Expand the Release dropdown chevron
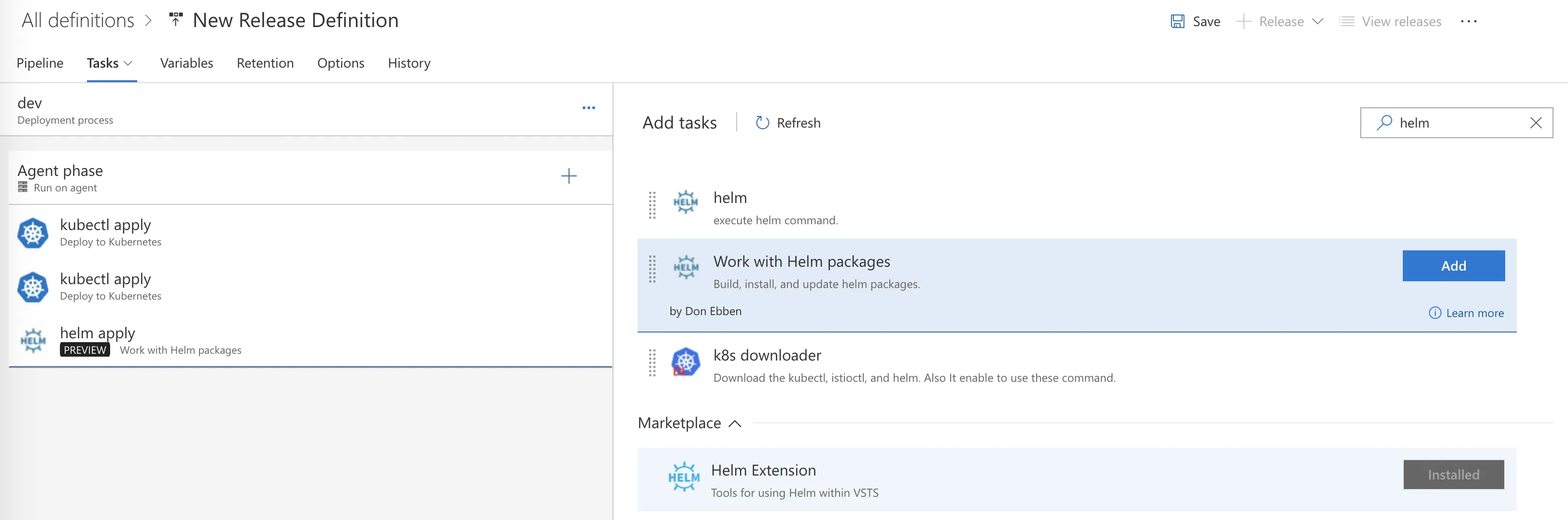Image resolution: width=1568 pixels, height=520 pixels. click(1317, 21)
